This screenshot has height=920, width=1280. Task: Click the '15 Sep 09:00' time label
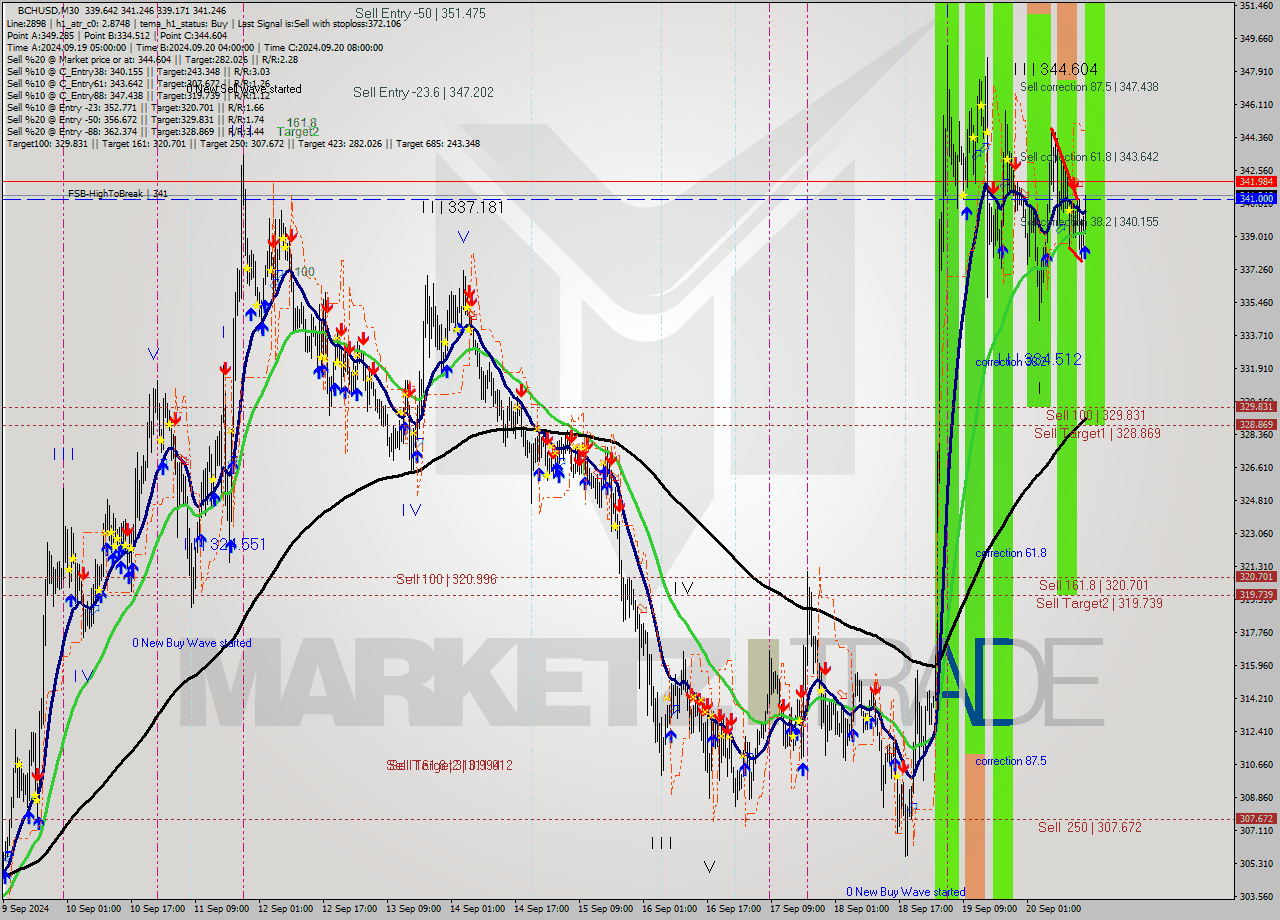[607, 909]
